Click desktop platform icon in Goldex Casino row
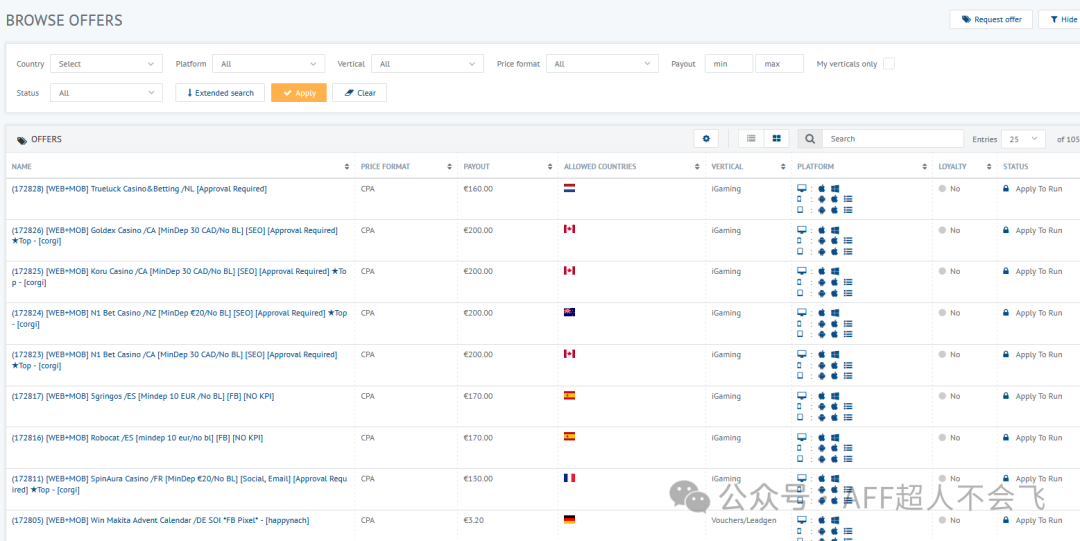 click(x=801, y=230)
